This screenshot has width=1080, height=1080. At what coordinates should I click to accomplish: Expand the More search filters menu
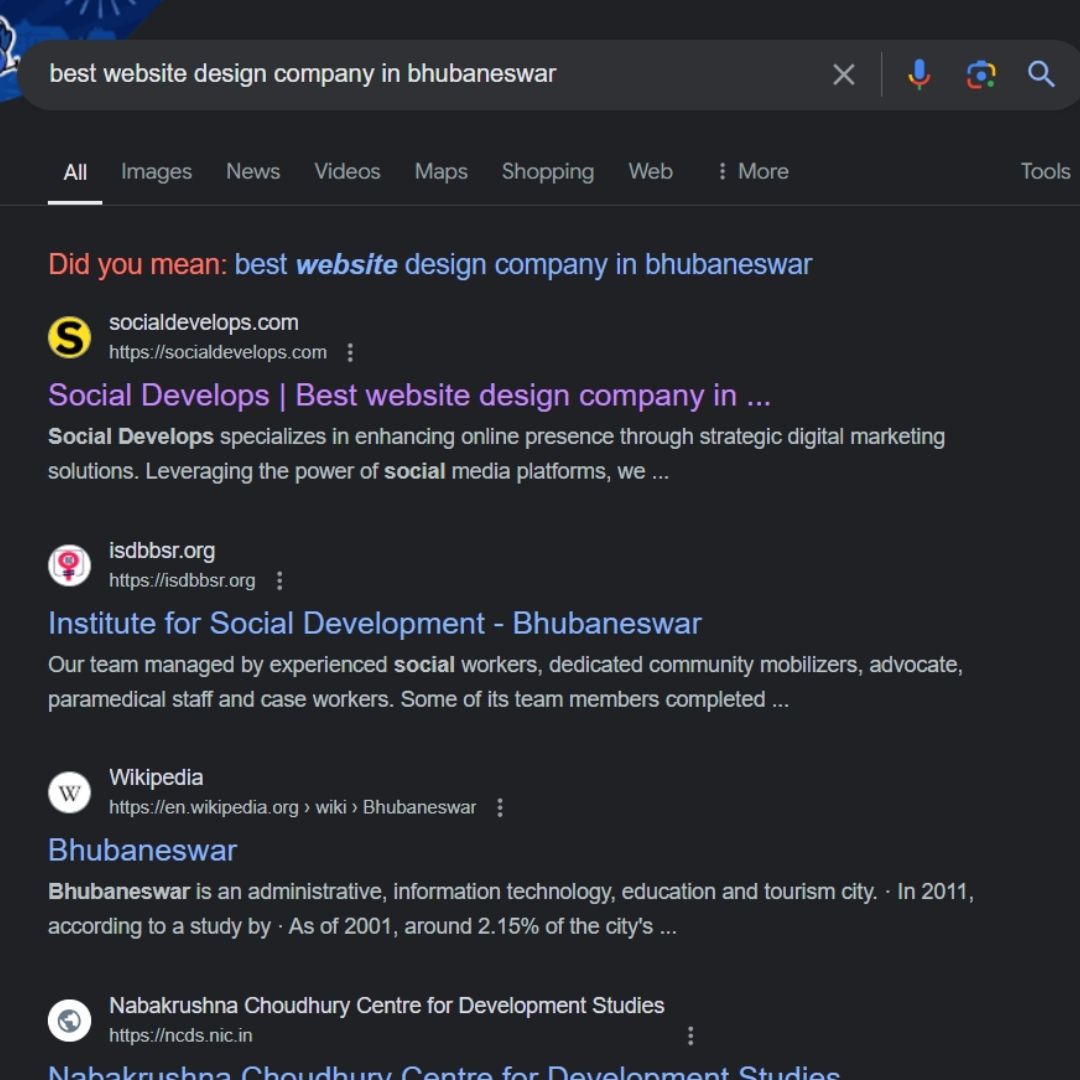click(x=753, y=171)
